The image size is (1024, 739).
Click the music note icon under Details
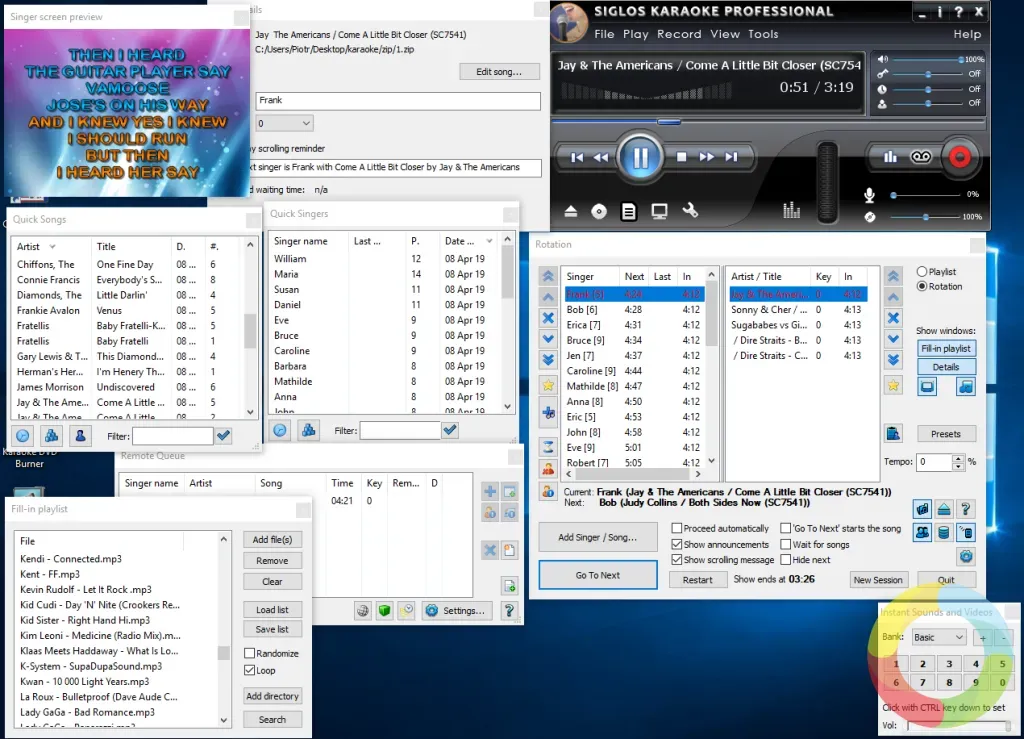coord(966,386)
